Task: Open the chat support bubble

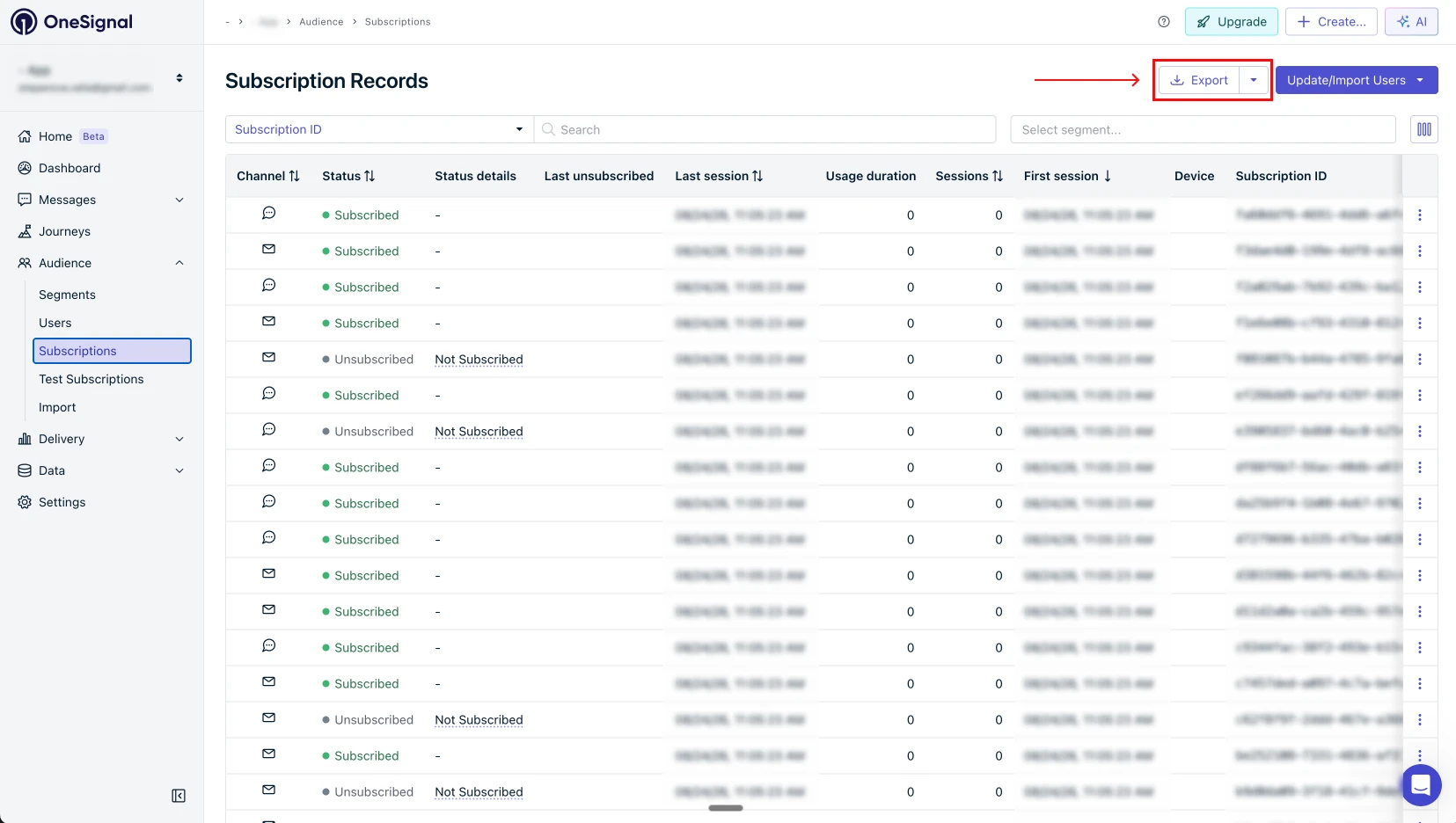Action: click(1421, 785)
